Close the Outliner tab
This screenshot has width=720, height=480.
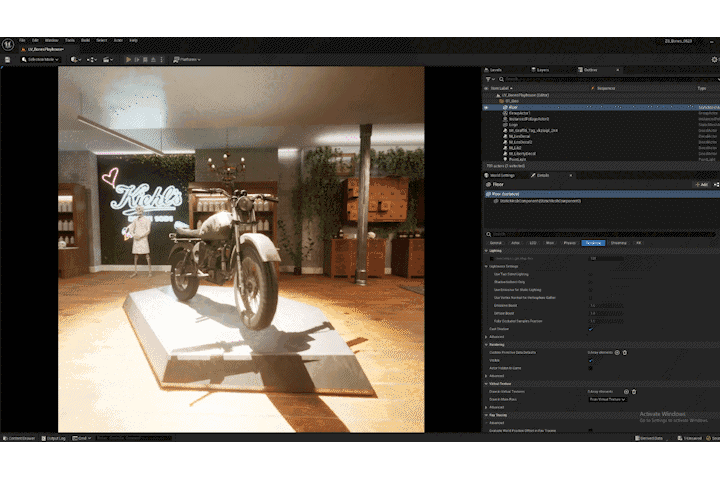(618, 70)
